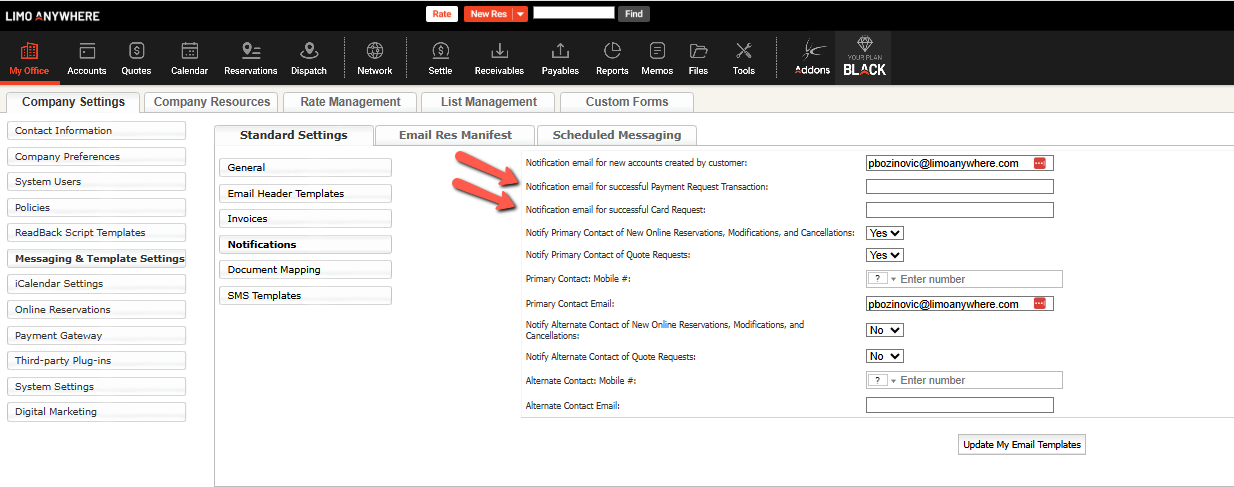
Task: Select Email Header Templates
Action: click(305, 194)
